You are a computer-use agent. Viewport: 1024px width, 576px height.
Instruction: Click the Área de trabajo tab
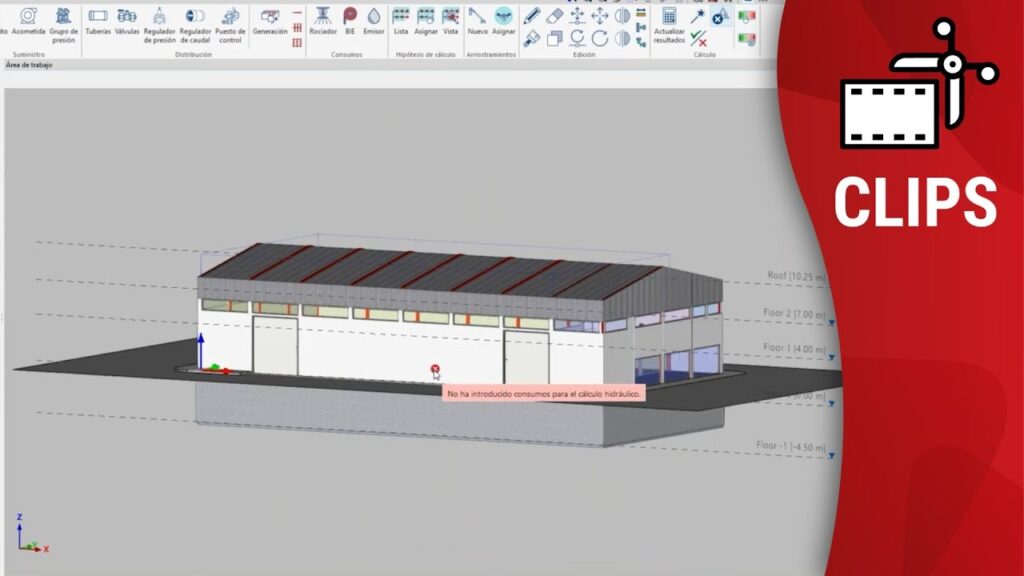click(x=29, y=64)
